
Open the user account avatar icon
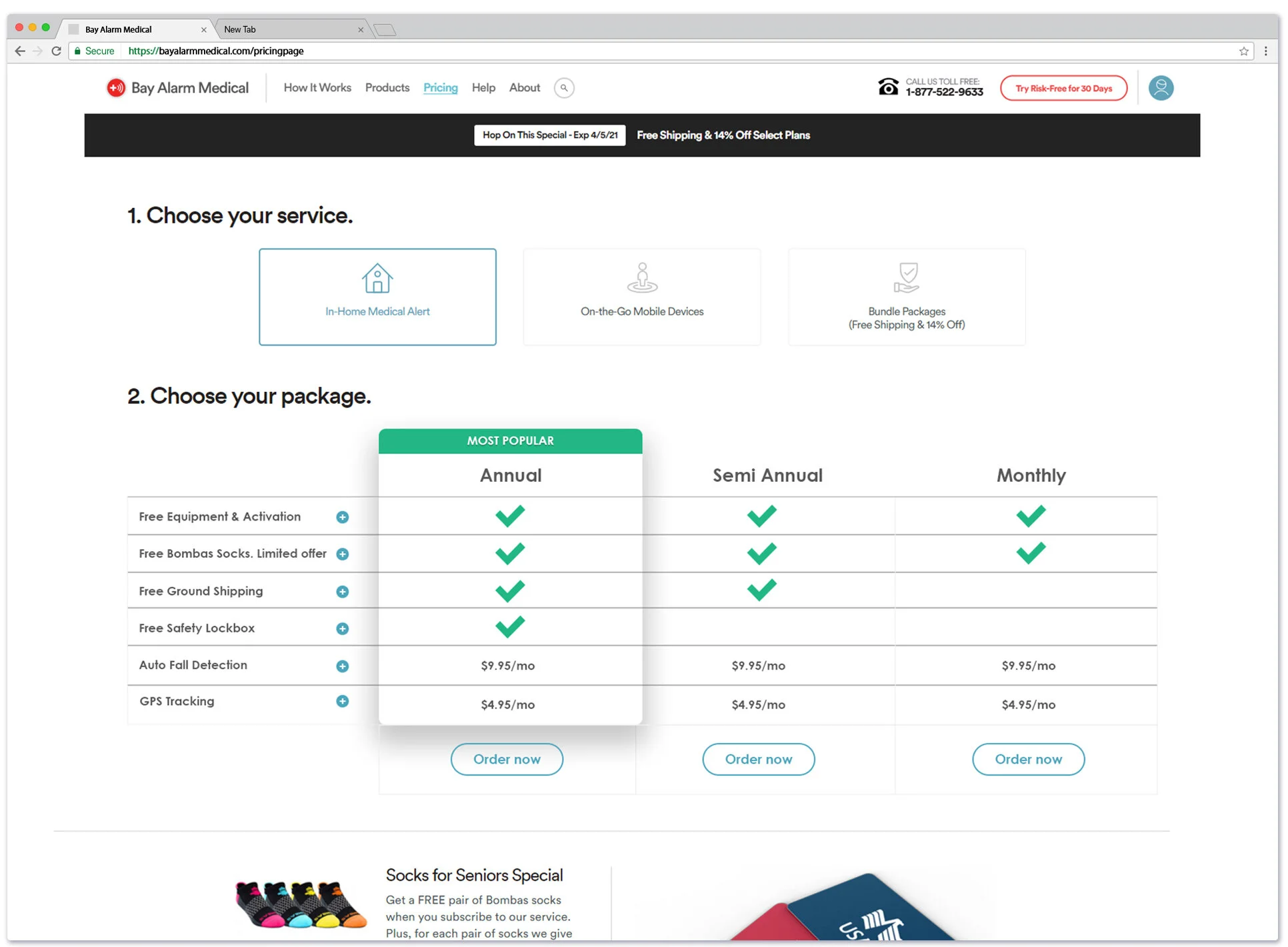tap(1160, 88)
